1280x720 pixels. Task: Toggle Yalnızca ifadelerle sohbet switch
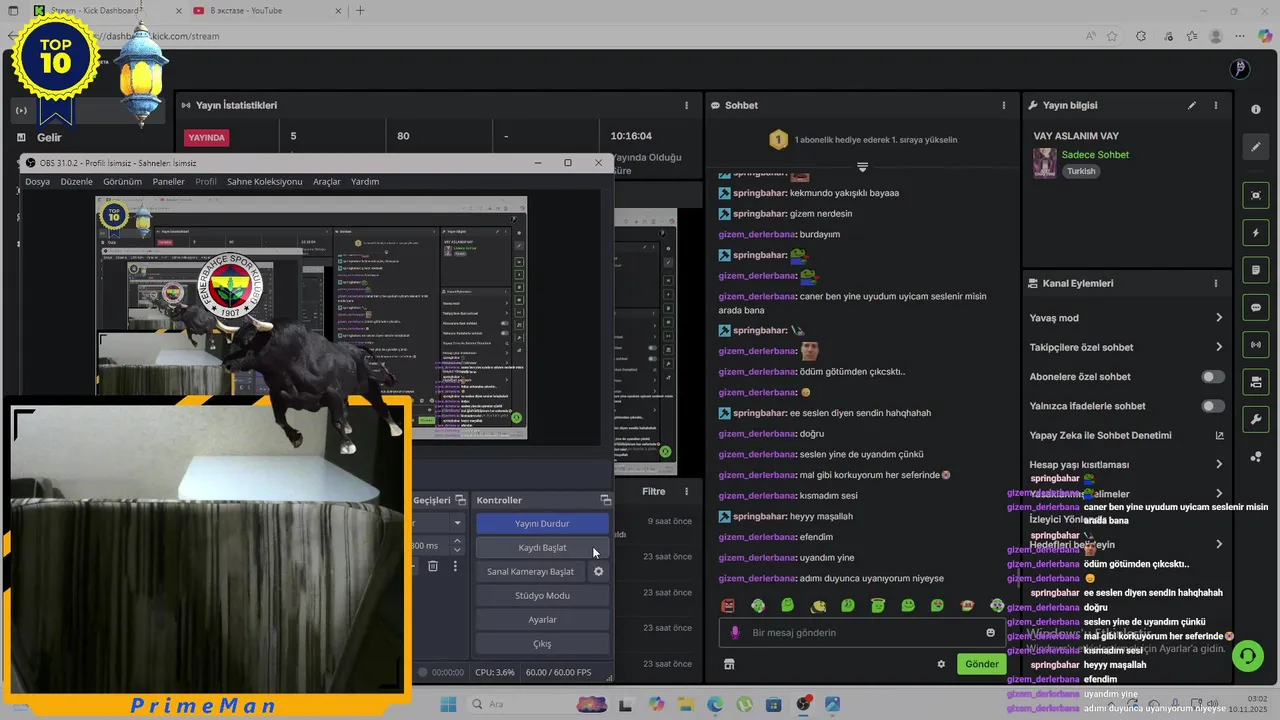(x=1213, y=406)
